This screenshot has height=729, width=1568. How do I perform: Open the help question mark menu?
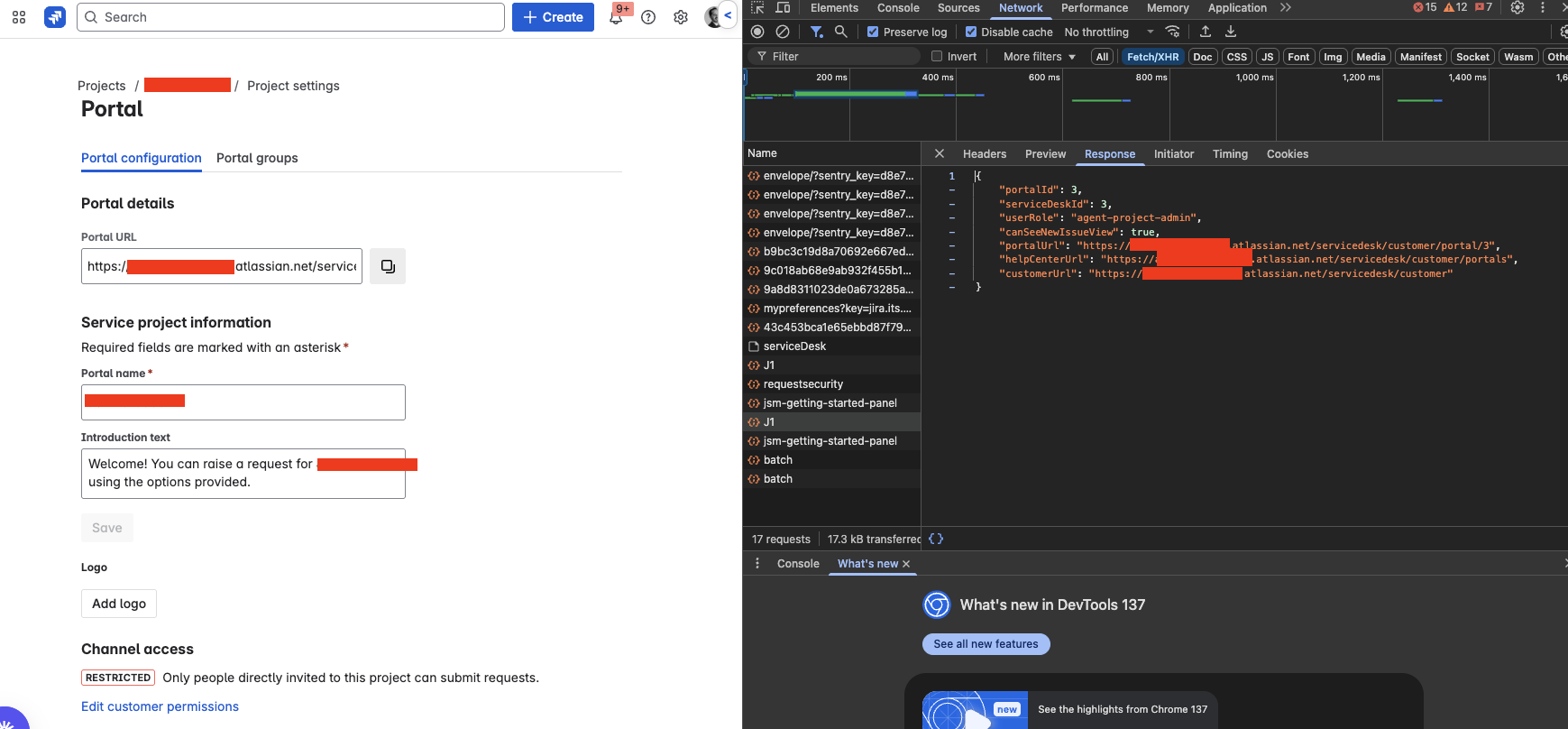(648, 17)
